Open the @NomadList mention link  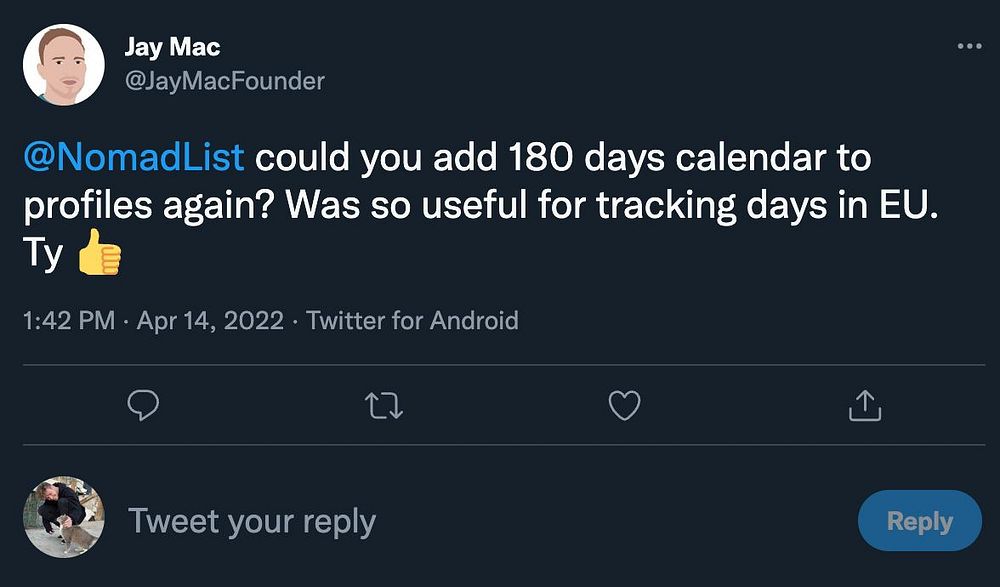[x=133, y=157]
